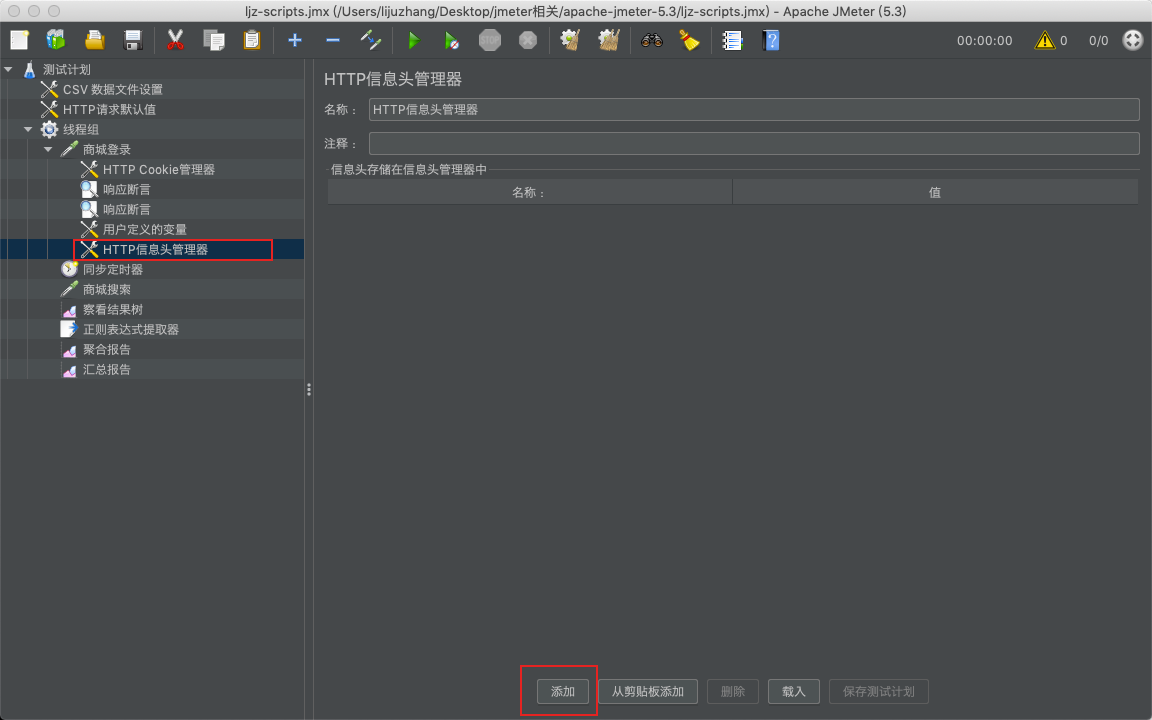Click the Paste clipboard icon
Screen dimensions: 1152x720
tap(252, 40)
